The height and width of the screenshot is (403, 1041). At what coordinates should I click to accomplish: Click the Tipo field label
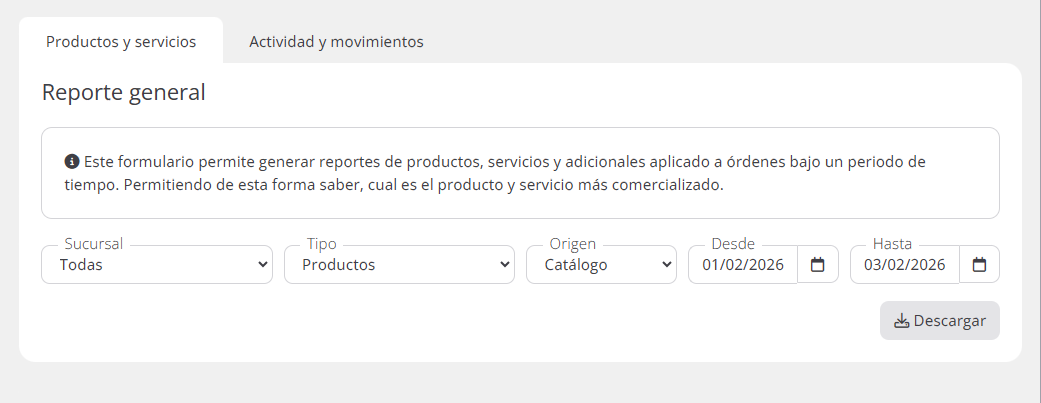pyautogui.click(x=322, y=244)
